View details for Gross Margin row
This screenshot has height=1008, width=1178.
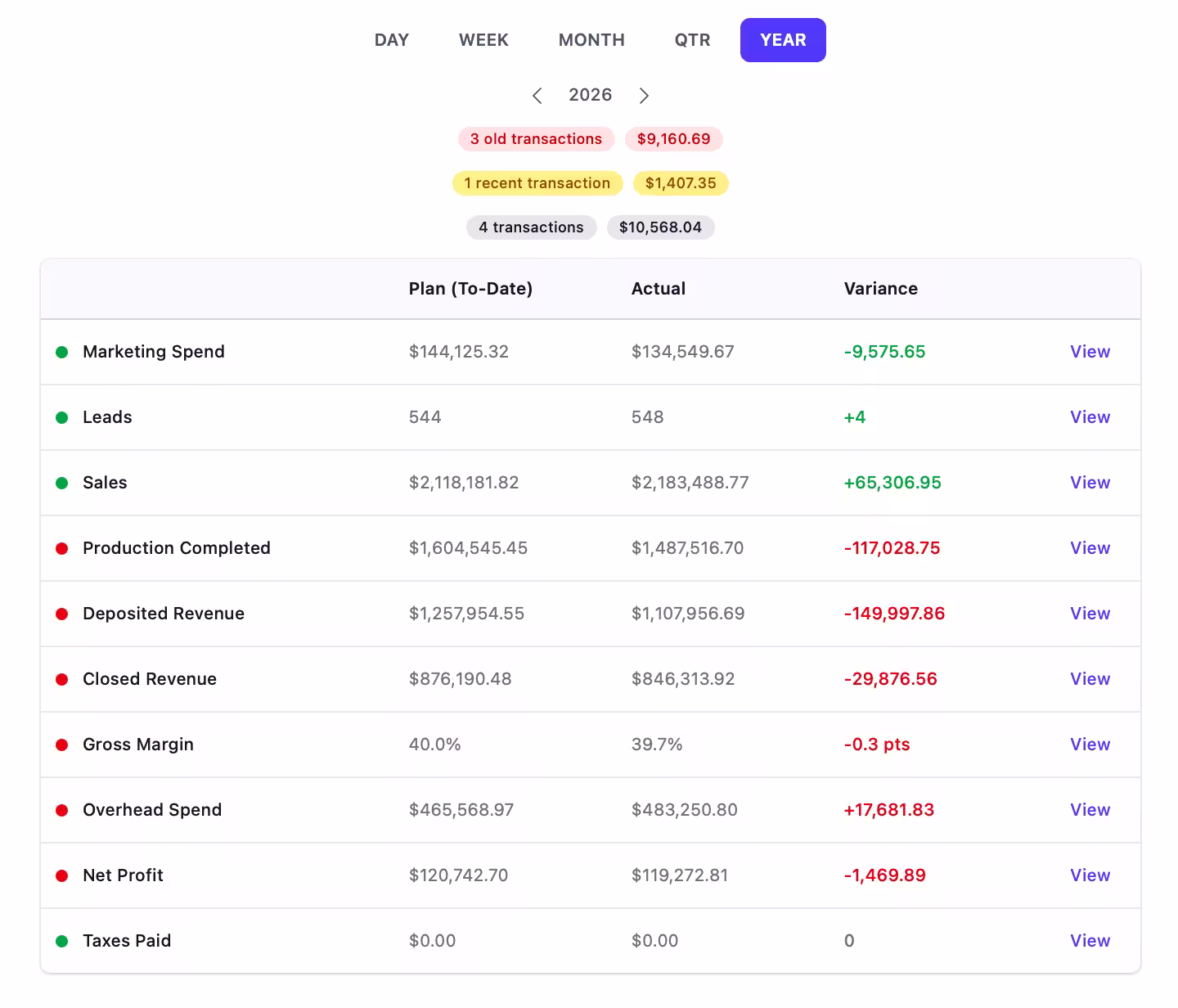point(1090,745)
